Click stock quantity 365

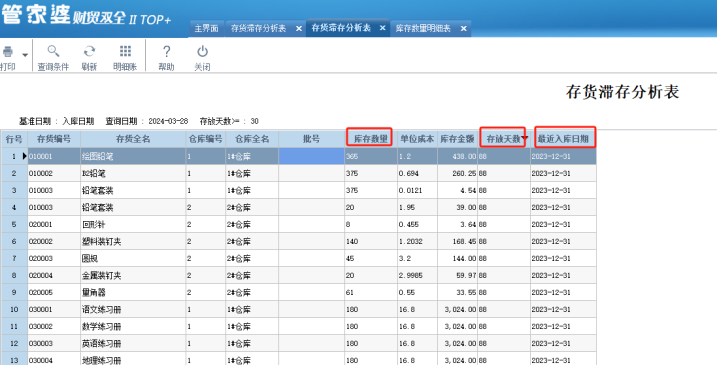pyautogui.click(x=371, y=156)
